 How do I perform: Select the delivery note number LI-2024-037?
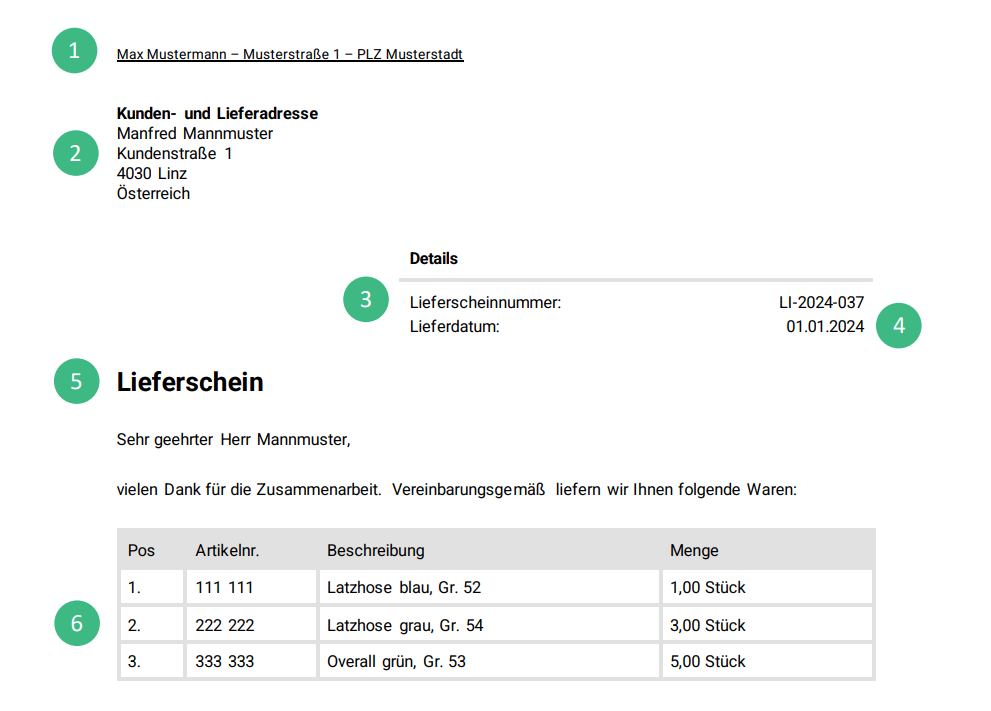pos(822,301)
